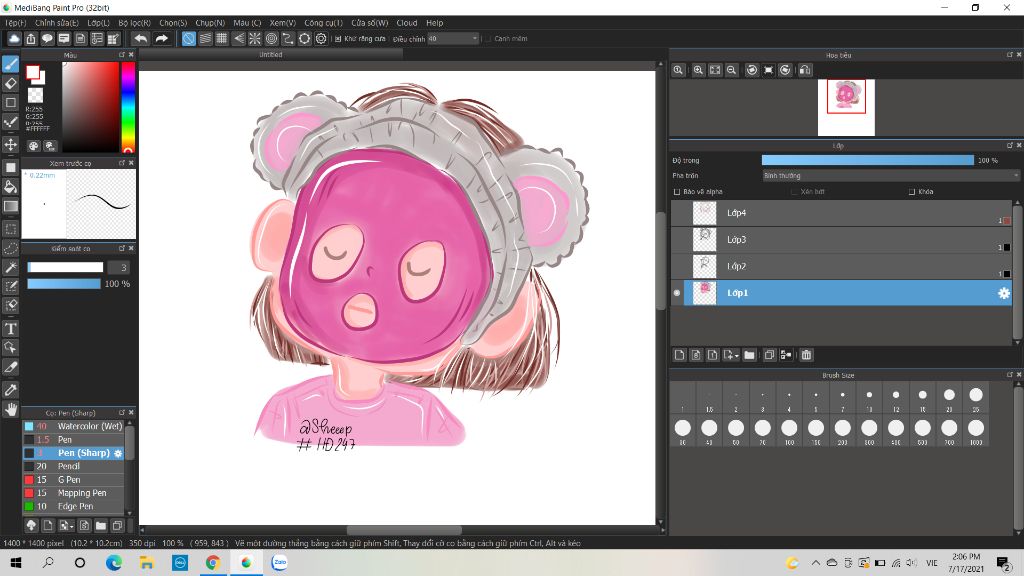Add a layer folder in the Layer panel

[x=749, y=355]
